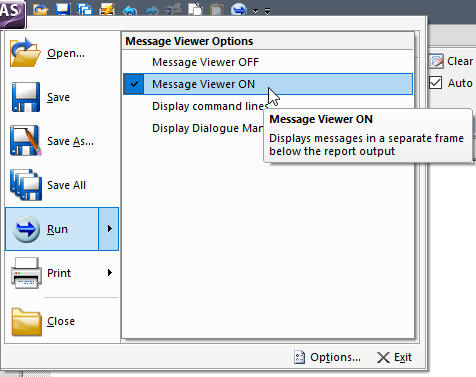
Task: Click the Save floppy icon in quick access toolbar
Action: coord(63,9)
